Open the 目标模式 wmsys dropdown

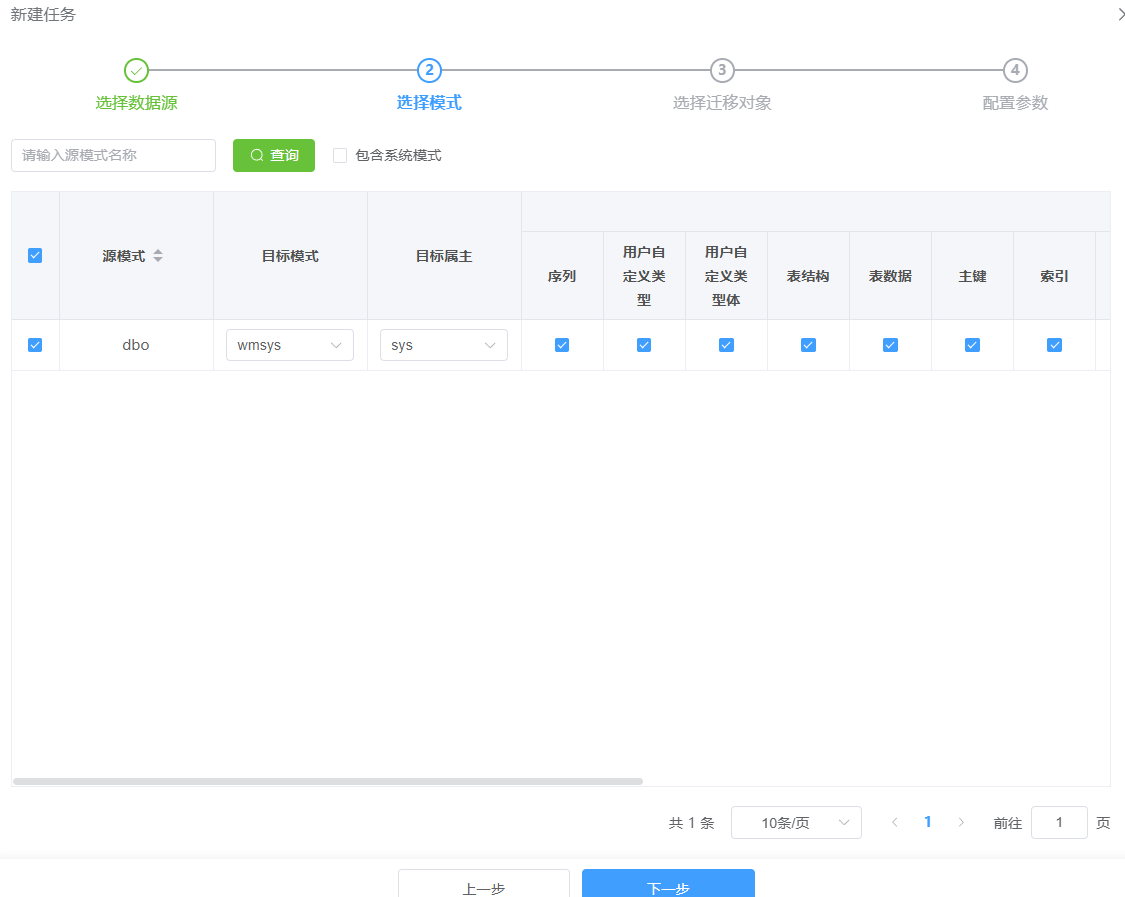(290, 345)
